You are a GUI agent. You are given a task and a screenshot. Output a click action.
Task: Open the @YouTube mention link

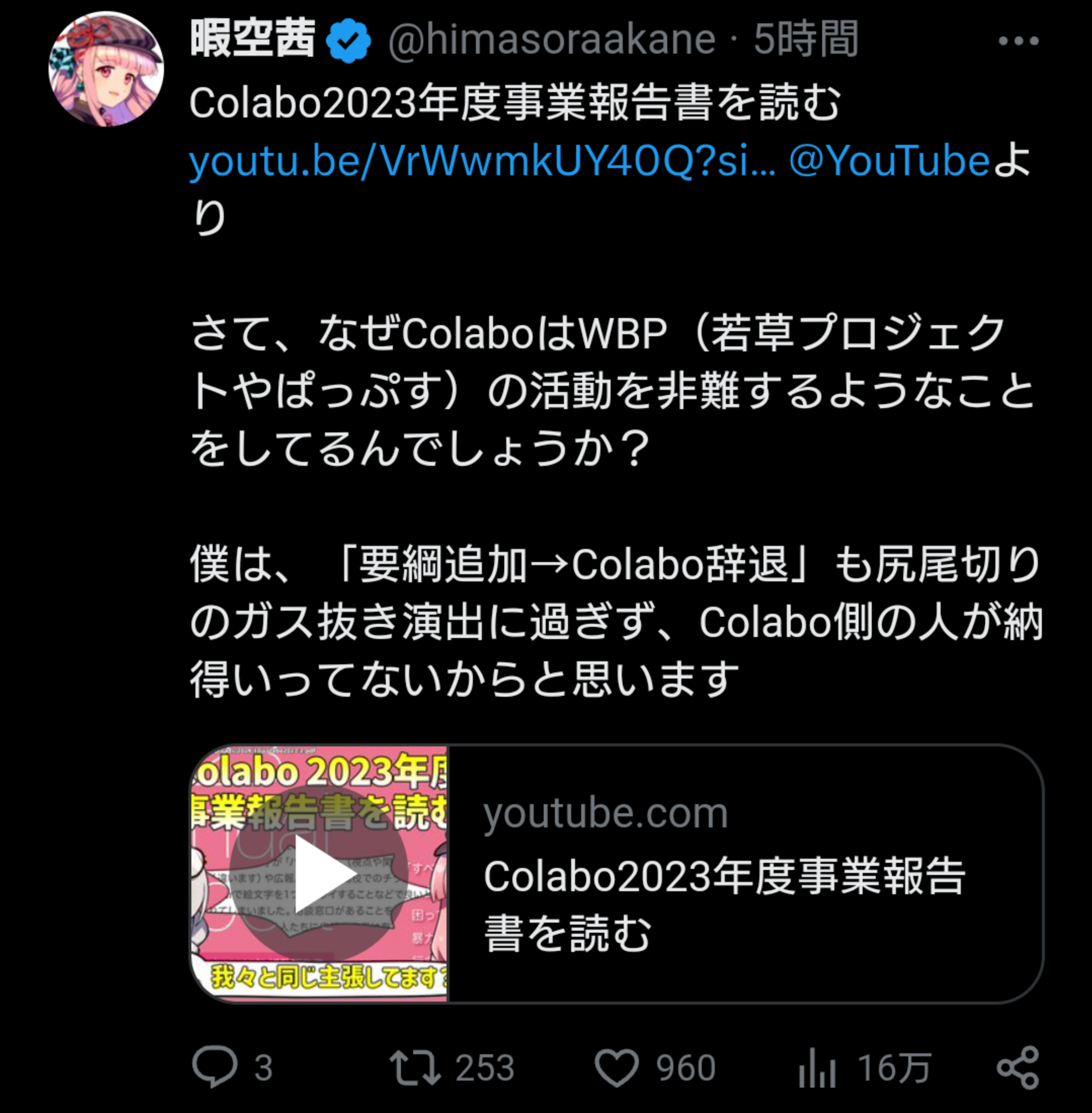click(x=889, y=161)
